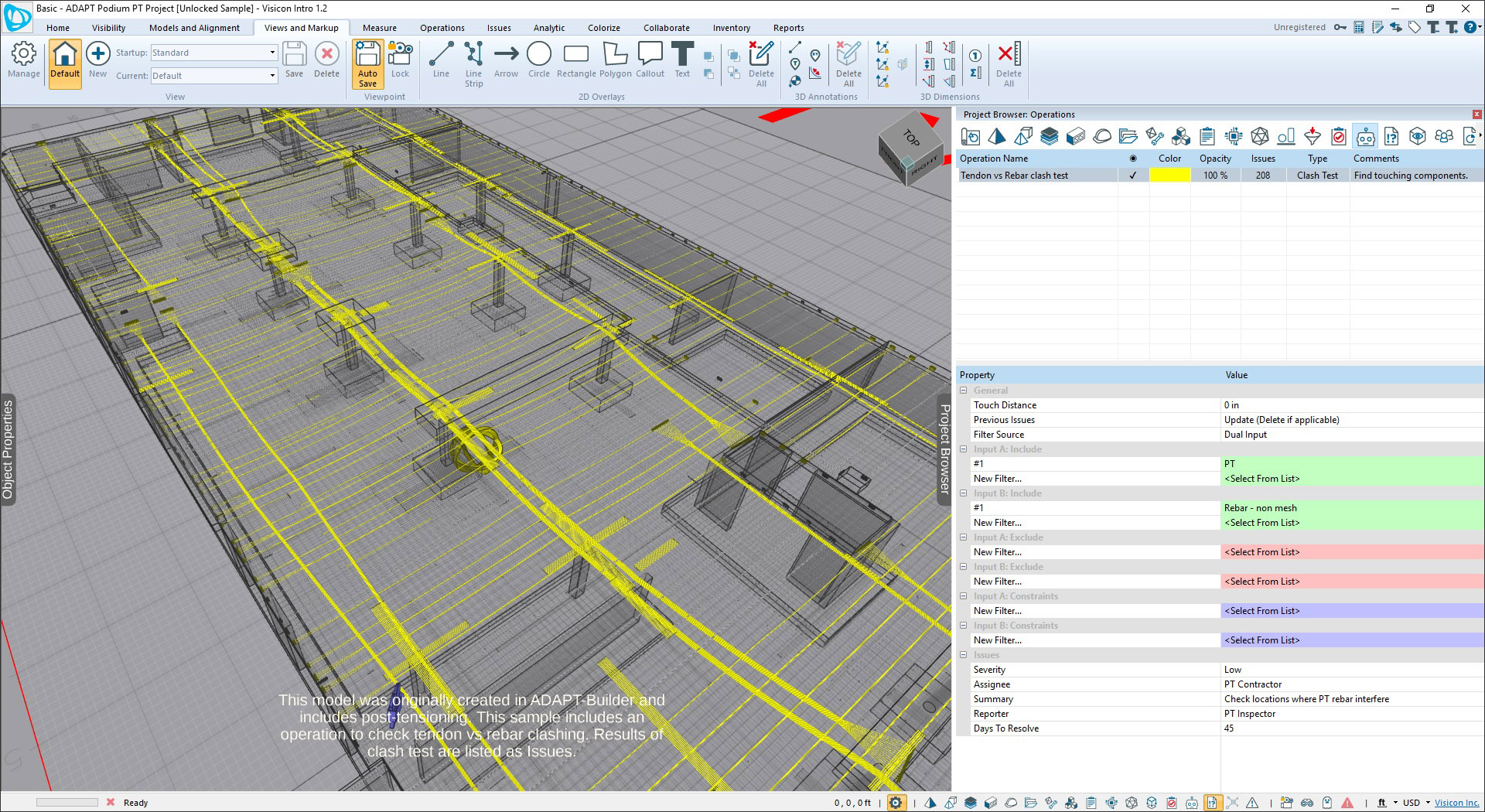
Task: Collapse the Issues property group
Action: point(964,655)
